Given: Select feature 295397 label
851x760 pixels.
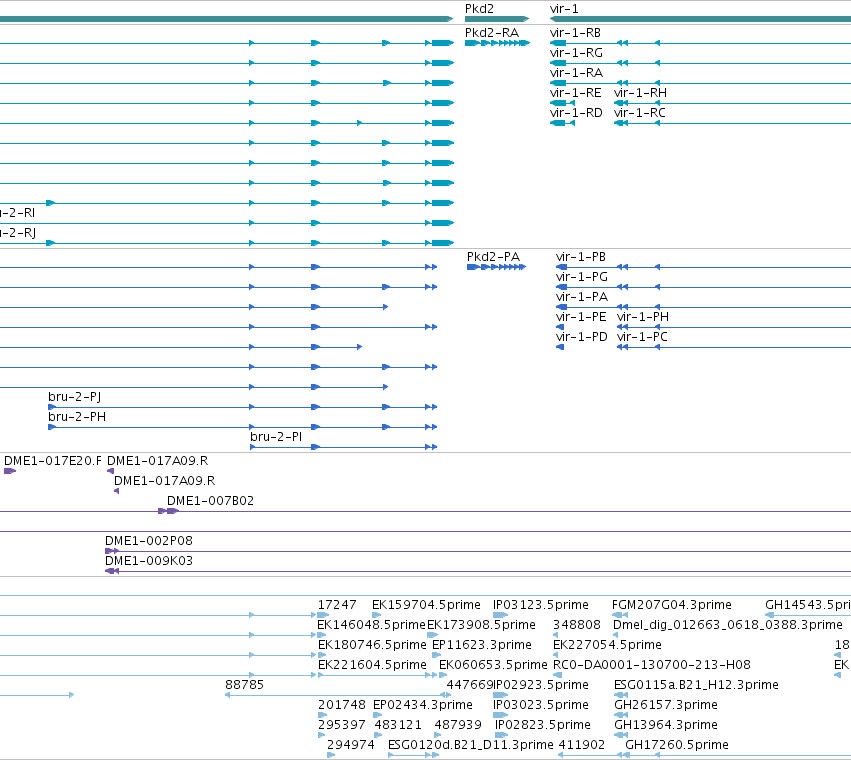Looking at the screenshot, I should pyautogui.click(x=342, y=725).
